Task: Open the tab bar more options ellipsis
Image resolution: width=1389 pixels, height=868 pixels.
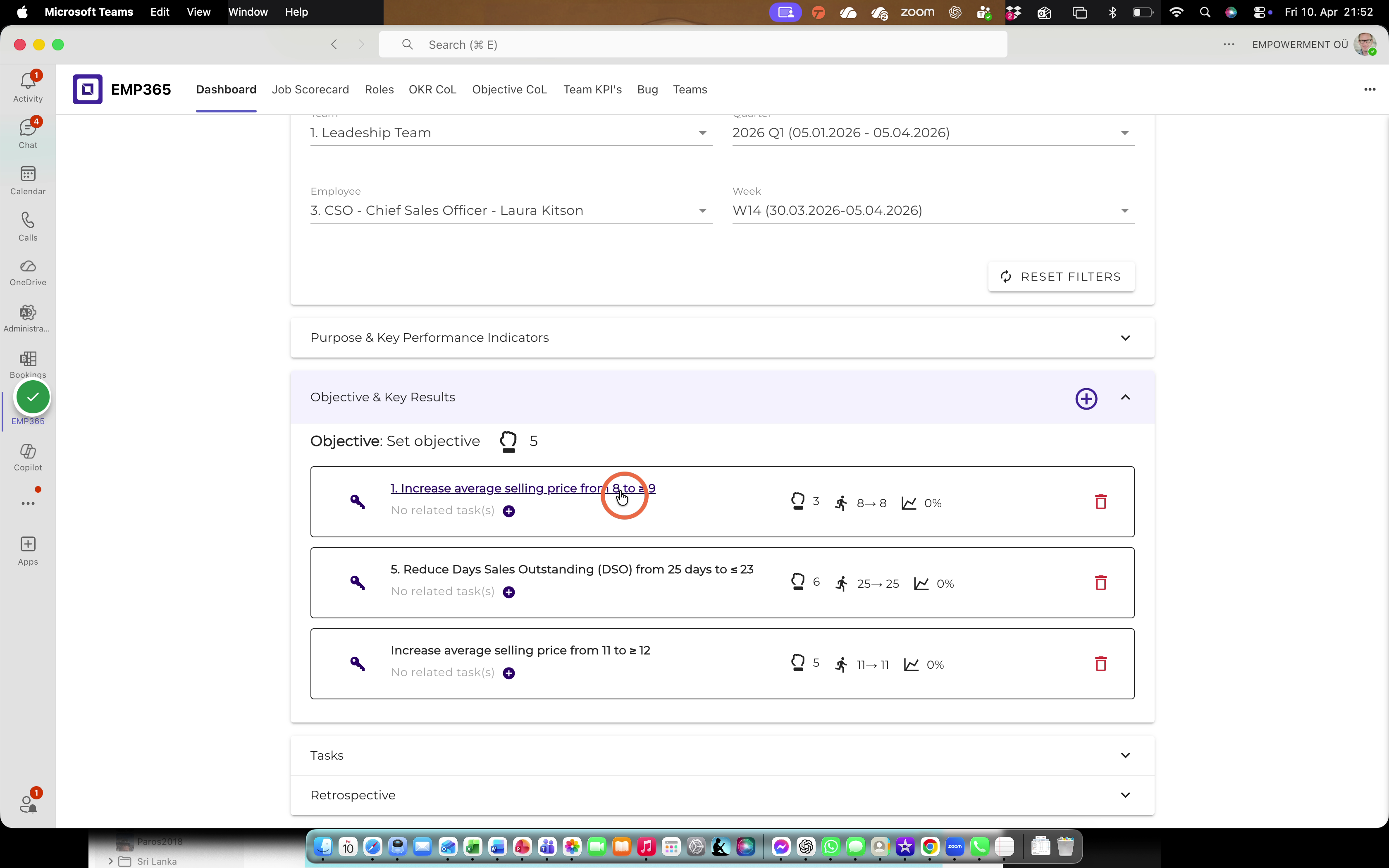Action: [1370, 89]
